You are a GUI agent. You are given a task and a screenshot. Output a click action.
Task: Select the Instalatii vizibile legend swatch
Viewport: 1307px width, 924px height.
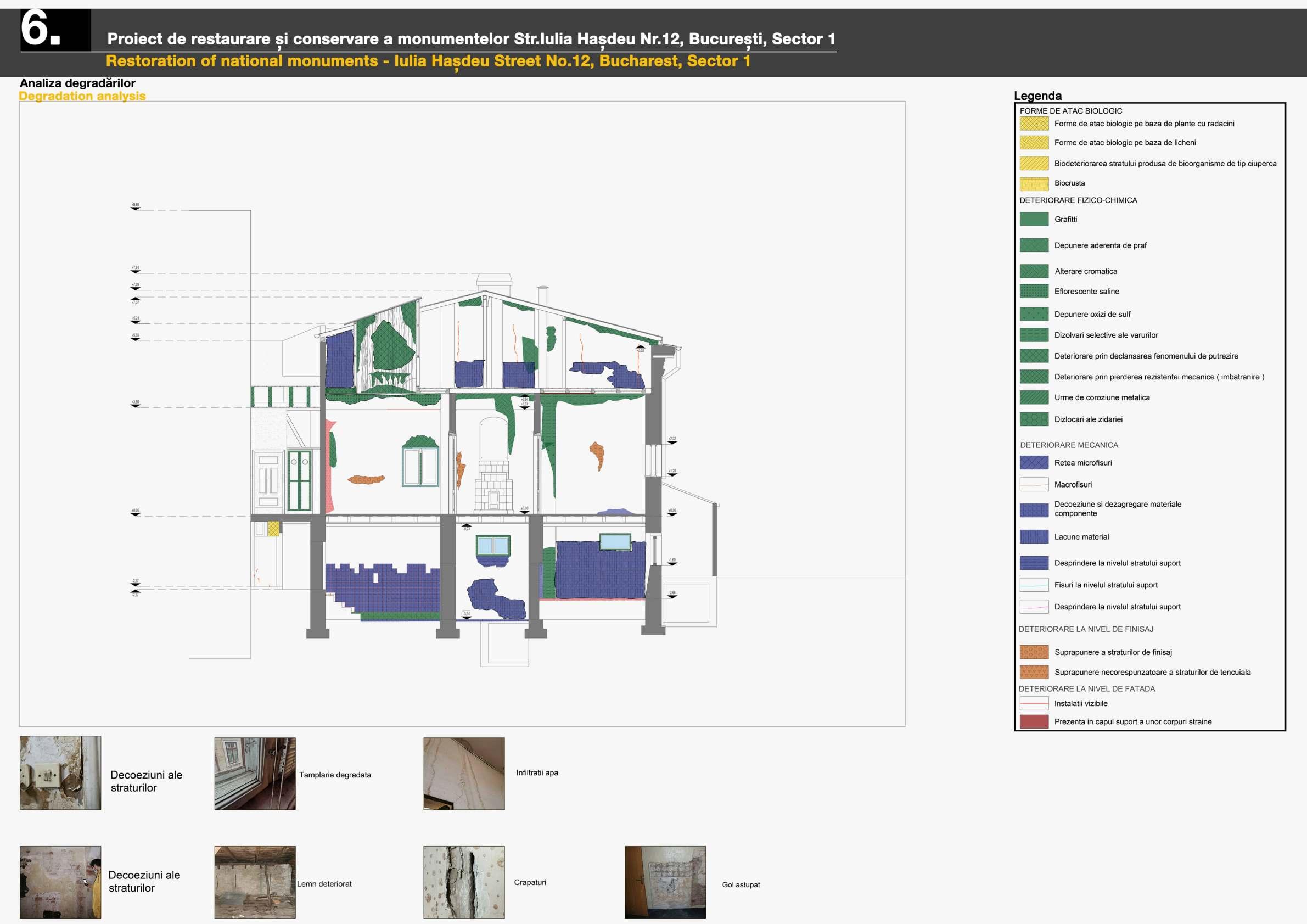point(1034,703)
